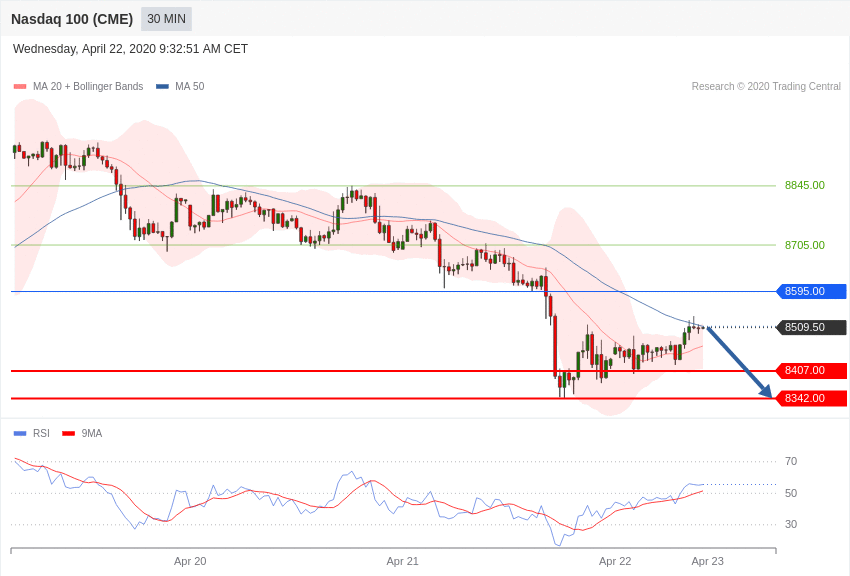This screenshot has height=576, width=850.
Task: Click the blue downward arrow head
Action: click(766, 392)
